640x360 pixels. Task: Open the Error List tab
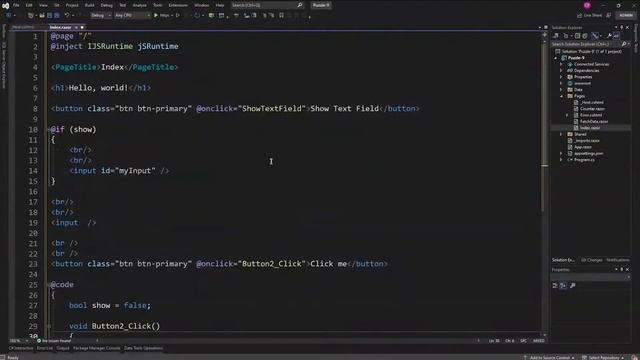45,348
